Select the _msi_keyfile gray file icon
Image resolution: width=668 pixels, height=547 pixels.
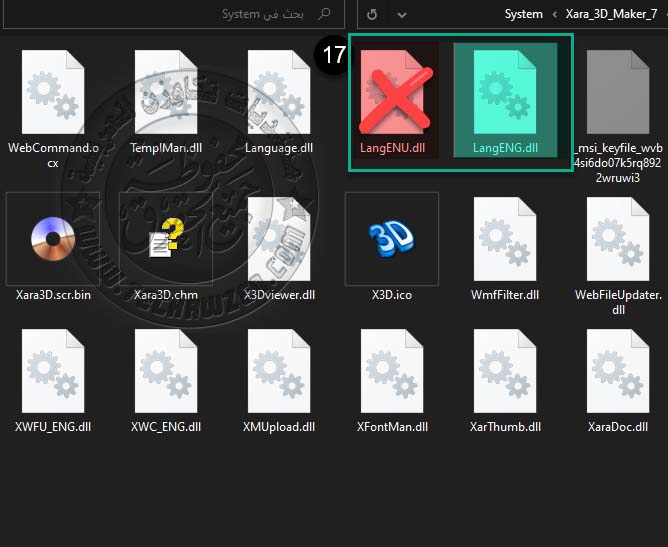[618, 92]
